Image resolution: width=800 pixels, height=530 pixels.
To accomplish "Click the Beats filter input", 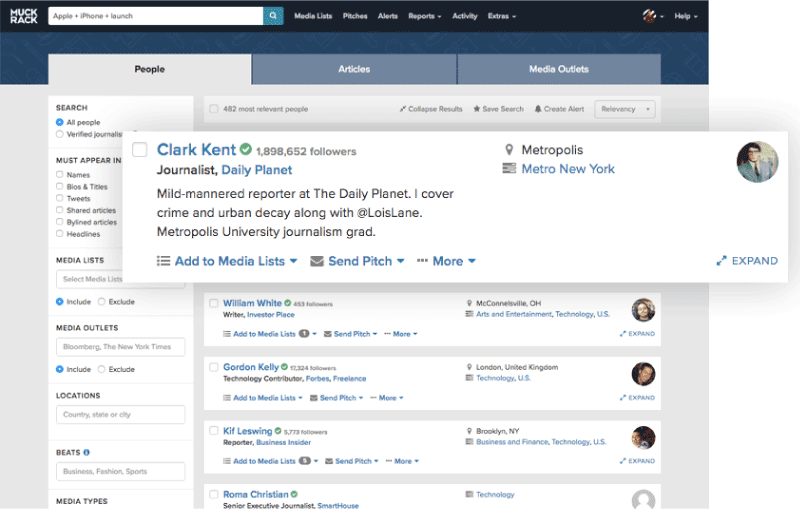I will pyautogui.click(x=120, y=471).
